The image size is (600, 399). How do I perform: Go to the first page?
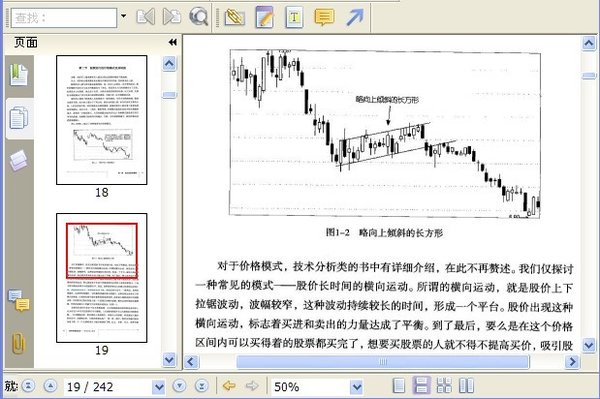pos(28,386)
